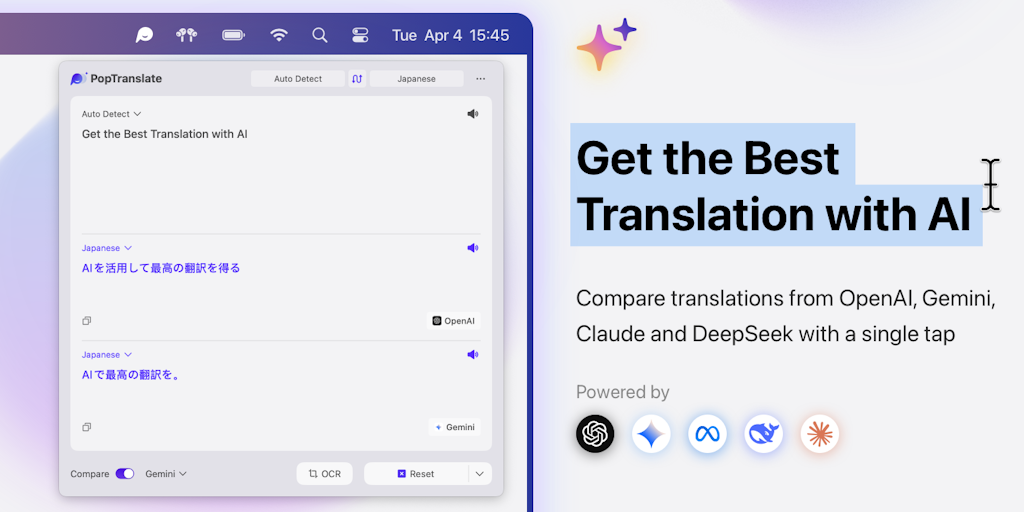
Task: Click the DeepSeek whale logo
Action: [763, 434]
